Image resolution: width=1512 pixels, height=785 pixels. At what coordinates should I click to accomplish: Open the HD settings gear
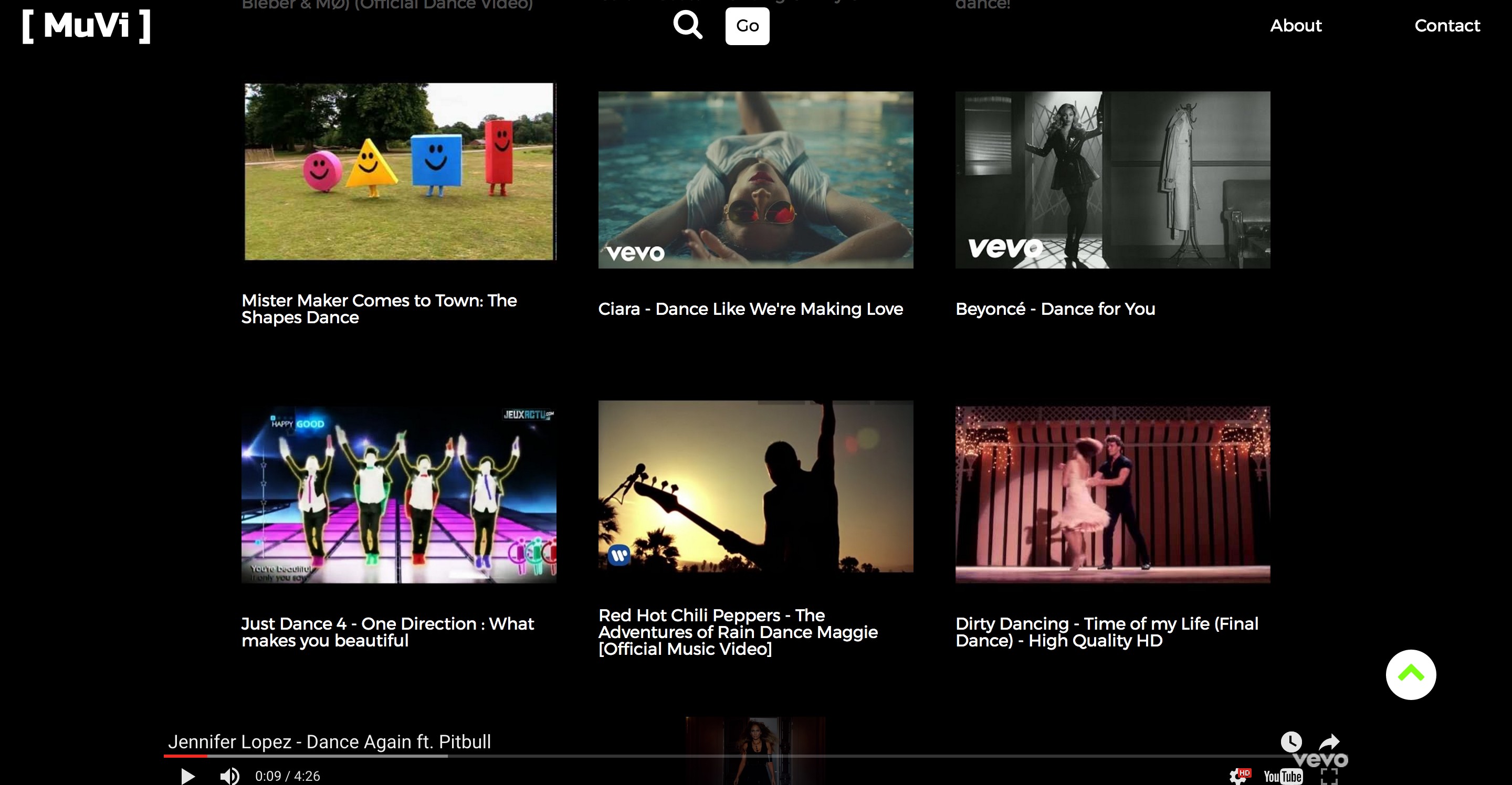pyautogui.click(x=1238, y=776)
